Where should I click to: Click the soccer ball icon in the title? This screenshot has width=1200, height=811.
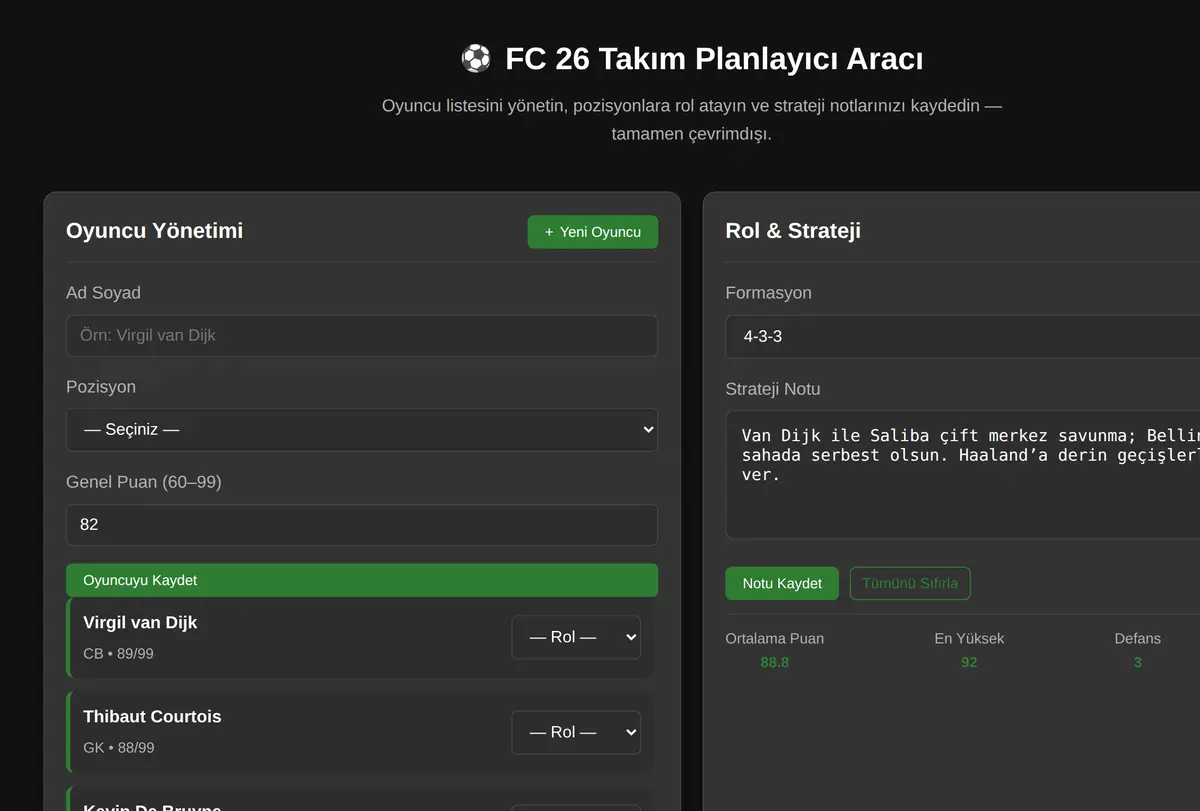point(476,58)
